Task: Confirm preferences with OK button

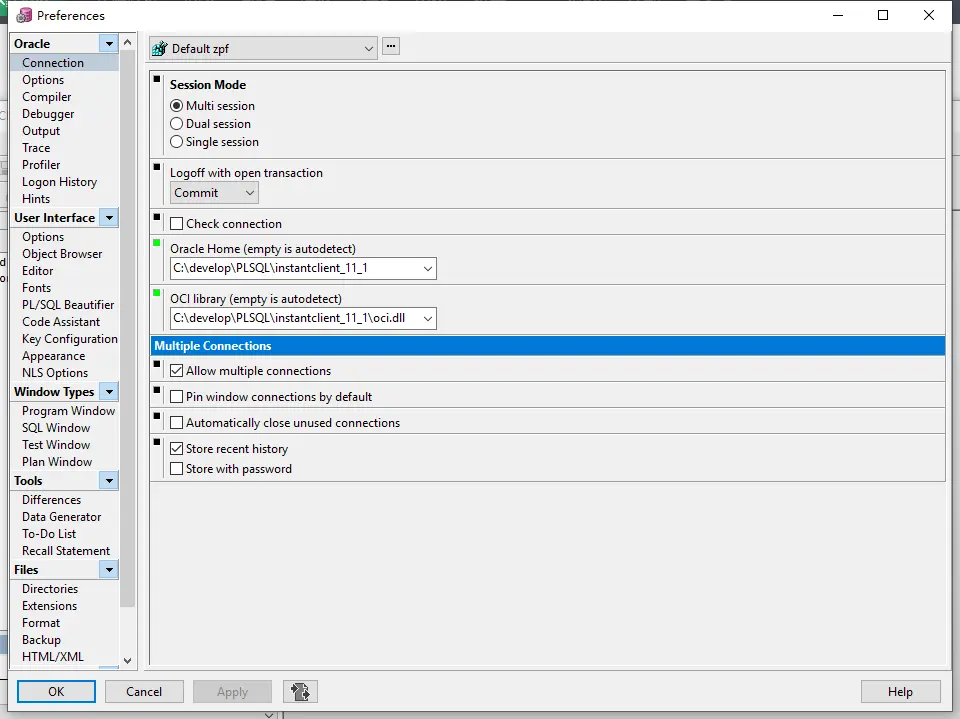Action: 56,691
